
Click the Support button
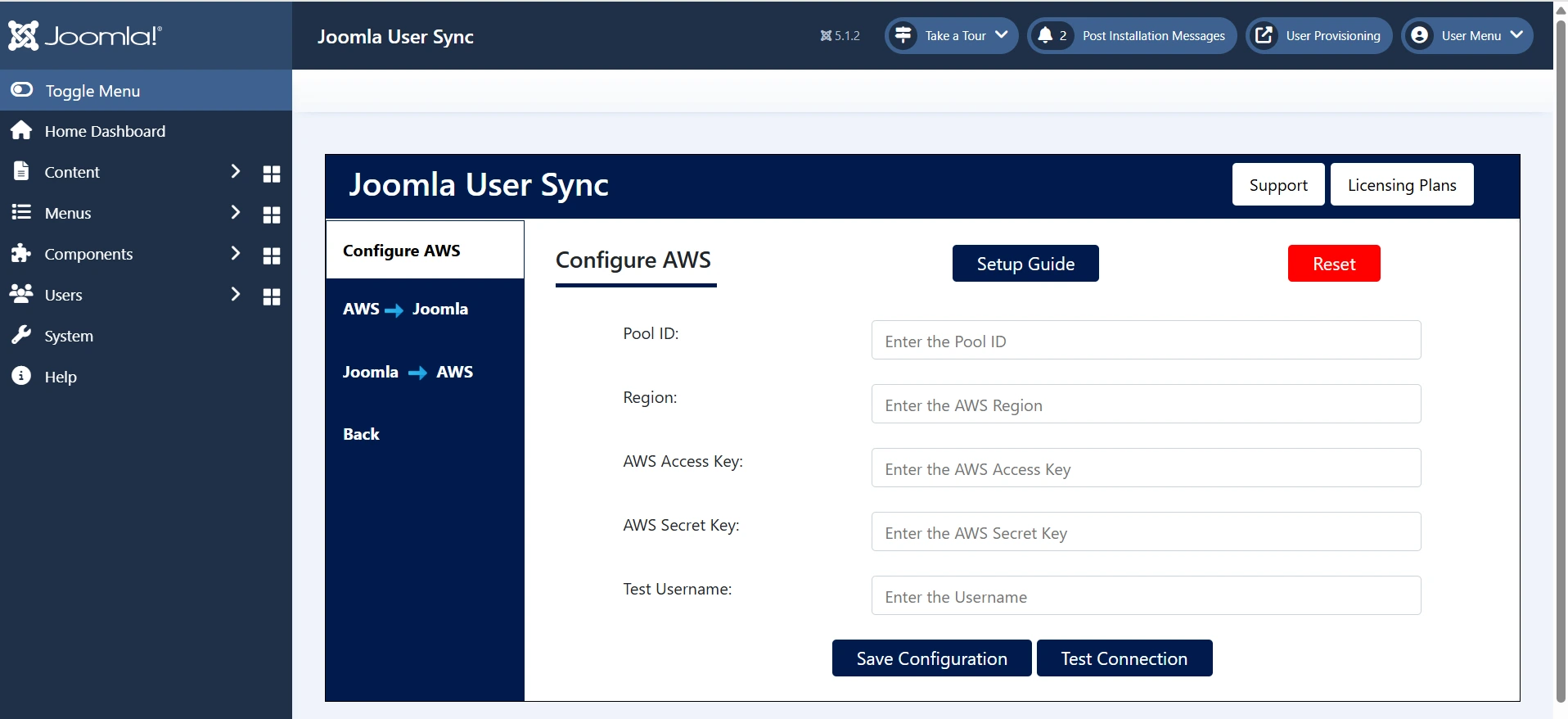click(1278, 184)
